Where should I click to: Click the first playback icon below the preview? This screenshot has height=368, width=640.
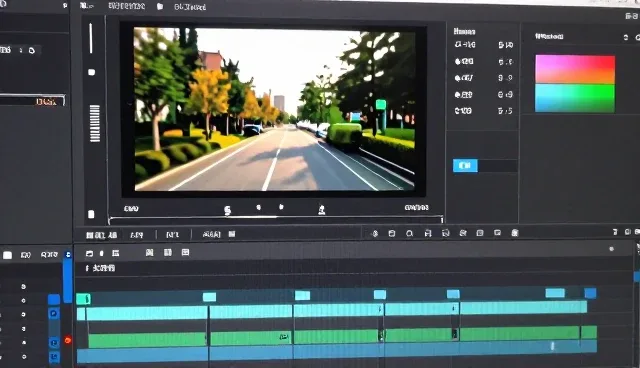227,210
